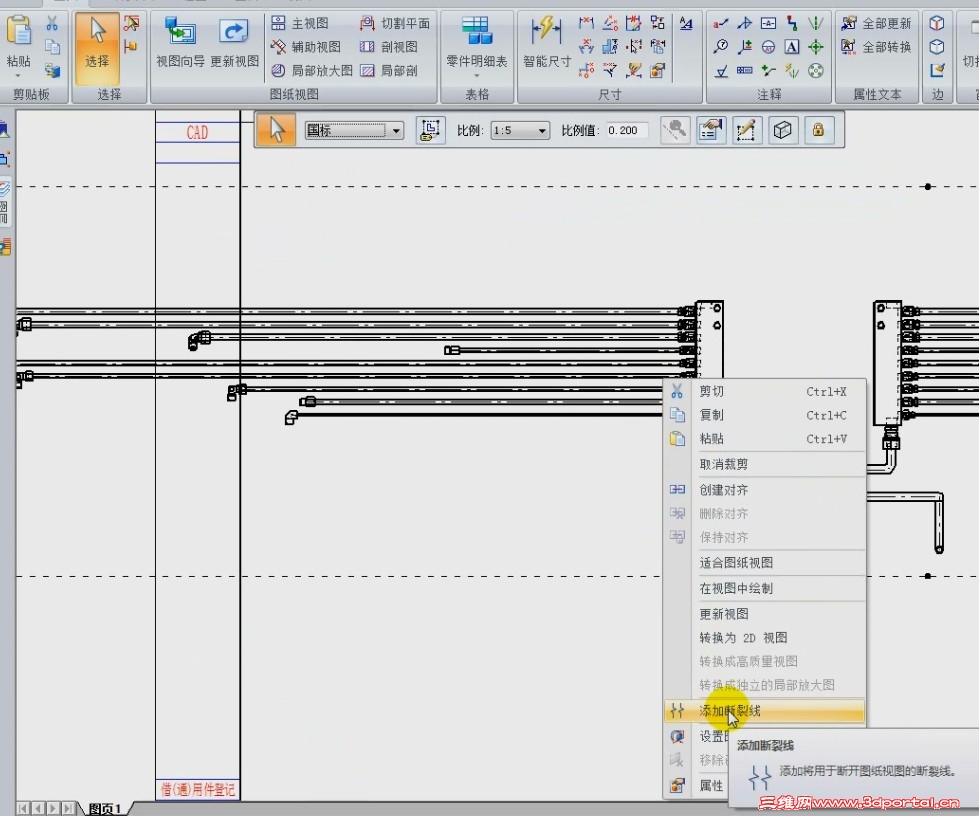Choose Principal View (主视图) command
Image resolution: width=979 pixels, height=816 pixels.
tap(300, 24)
